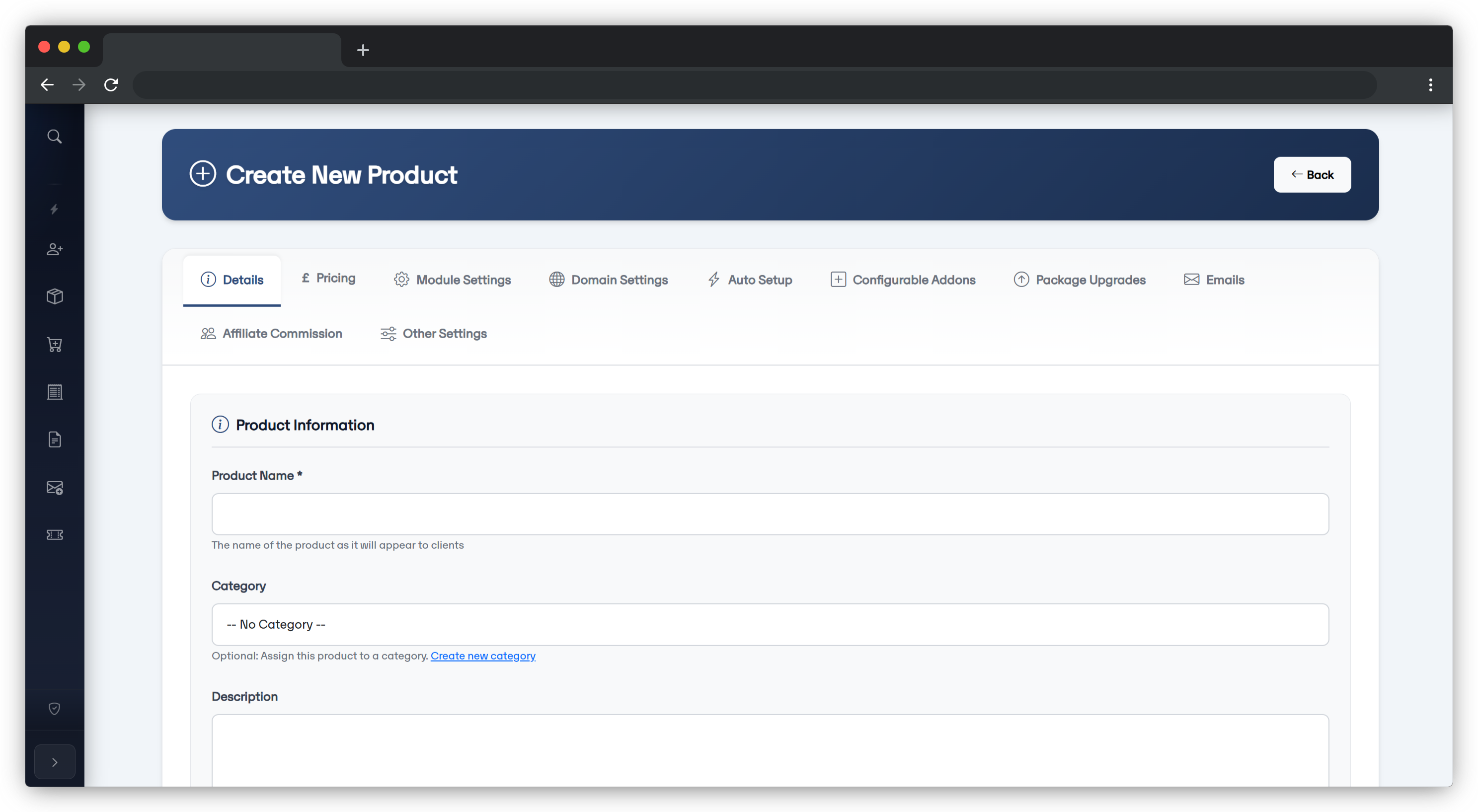Follow the Create new category link
This screenshot has width=1478, height=812.
[x=482, y=656]
